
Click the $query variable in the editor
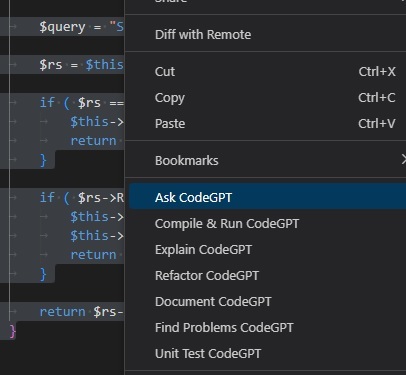pyautogui.click(x=62, y=27)
